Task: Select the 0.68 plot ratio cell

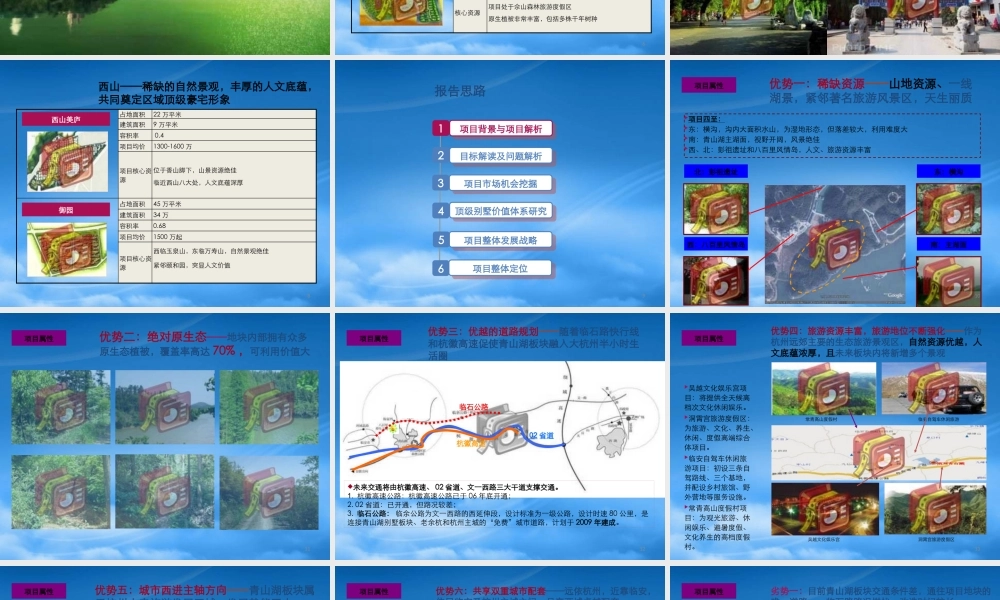Action: point(233,226)
